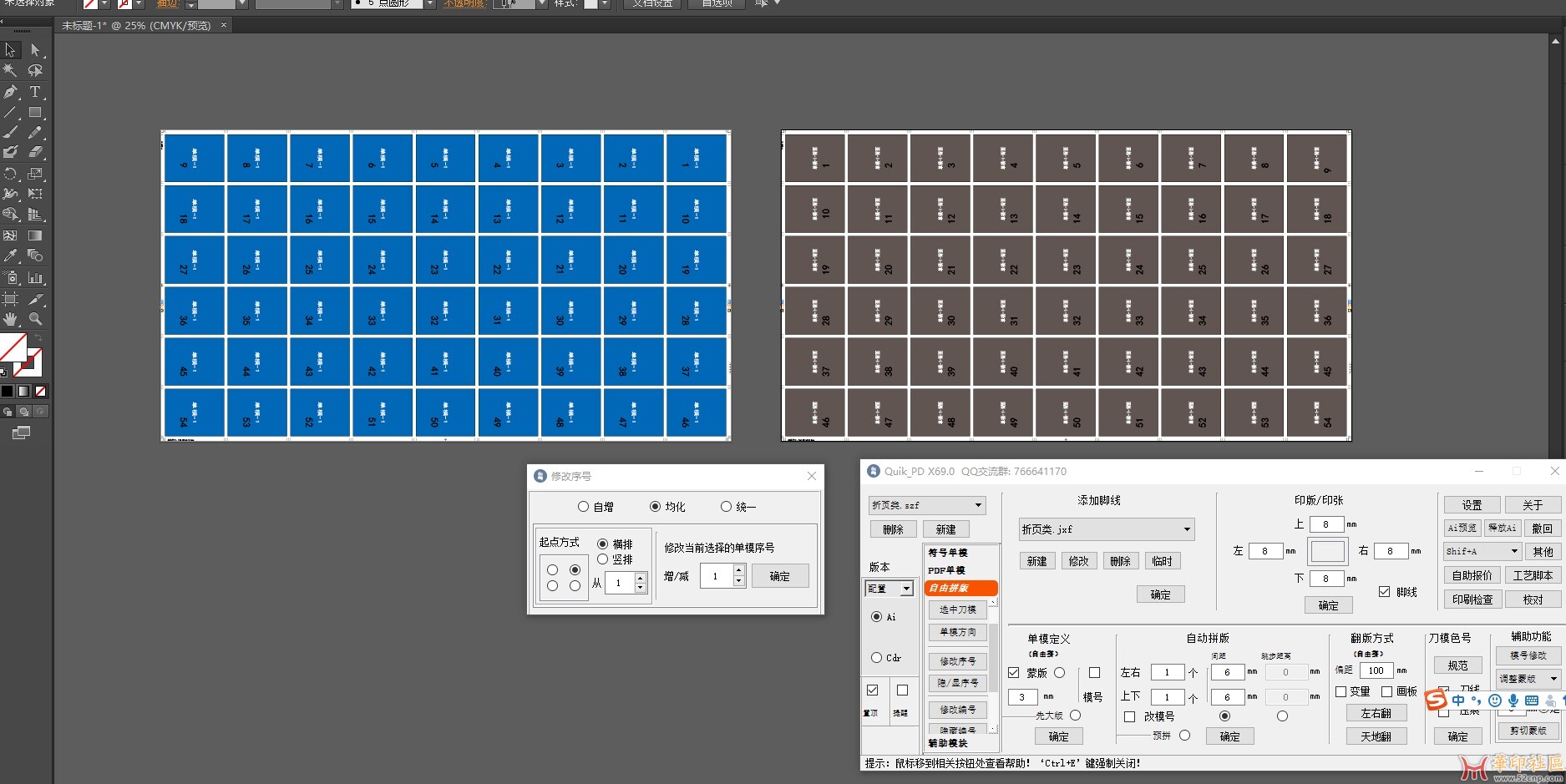Select the Mesh tool
This screenshot has width=1566, height=784.
click(x=10, y=235)
